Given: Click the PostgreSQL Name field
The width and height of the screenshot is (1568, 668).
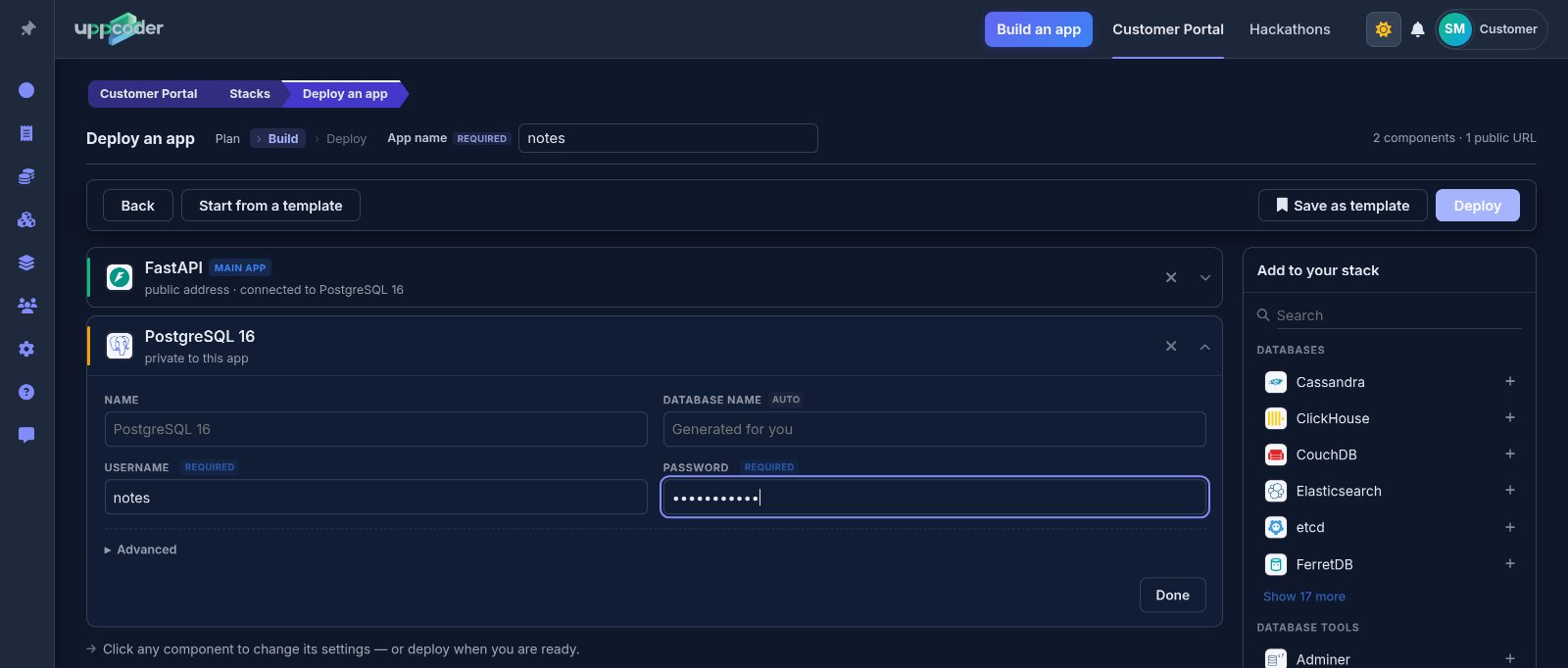Looking at the screenshot, I should coord(375,429).
